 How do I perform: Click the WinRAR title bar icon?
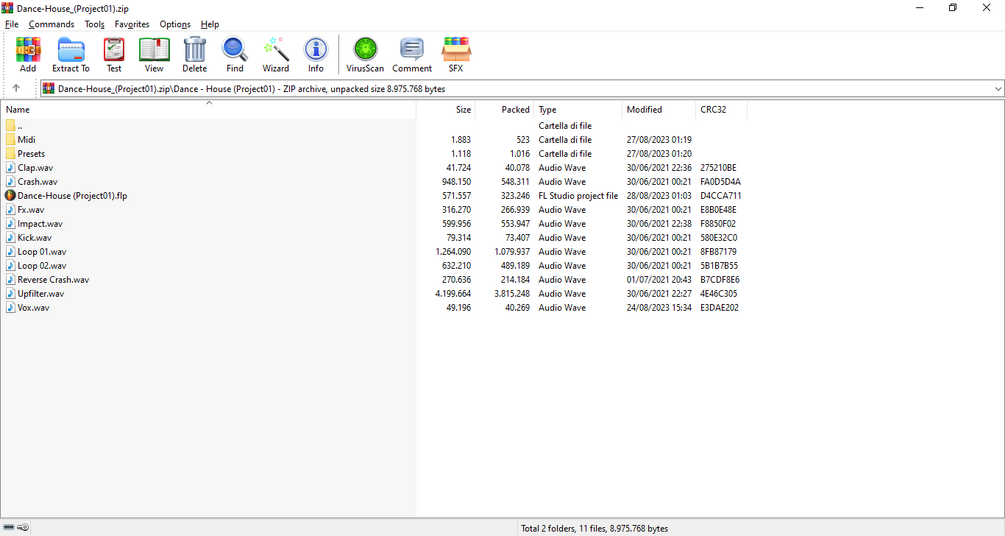[8, 8]
